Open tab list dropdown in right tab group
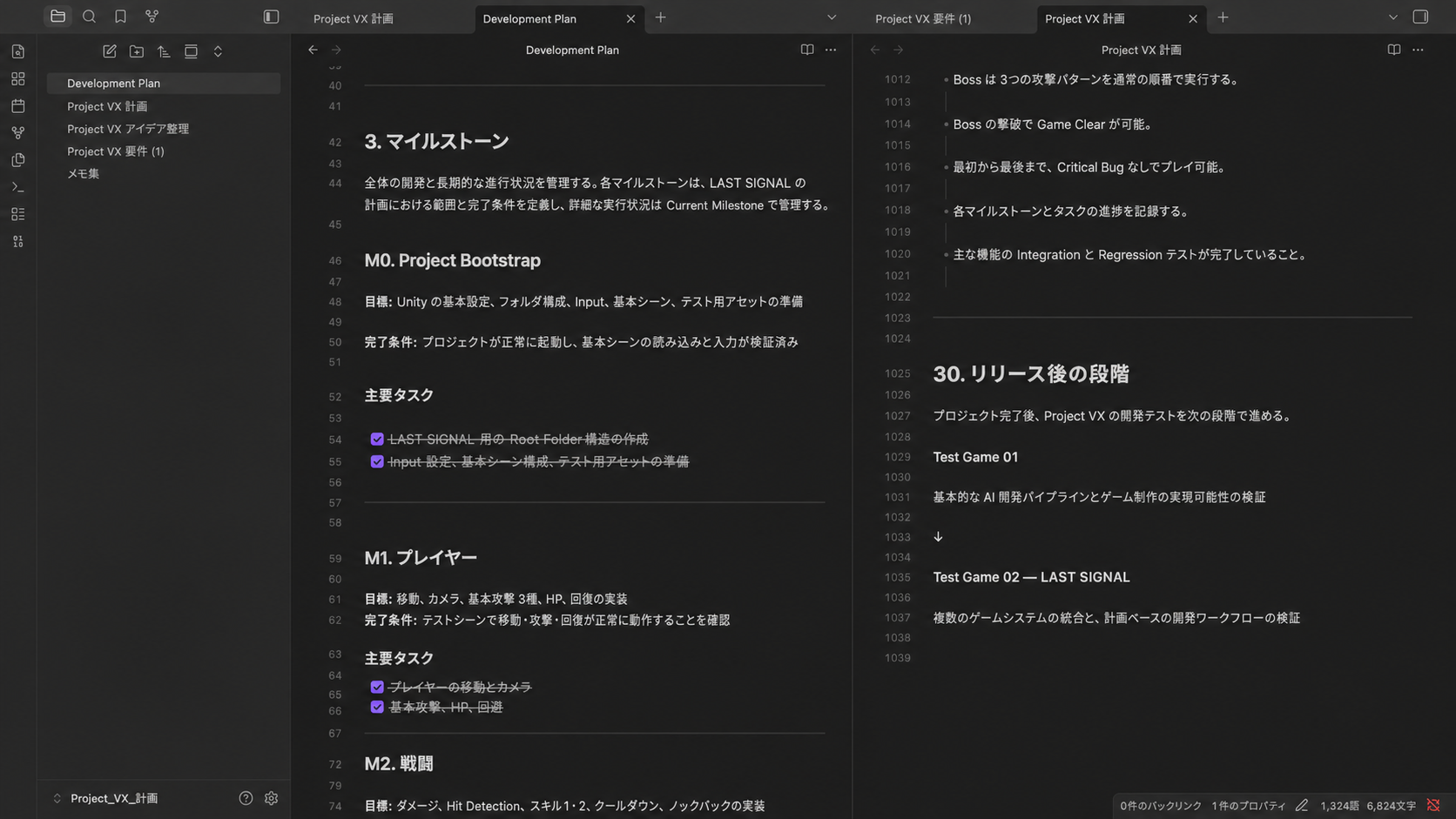The height and width of the screenshot is (819, 1456). pyautogui.click(x=1393, y=17)
